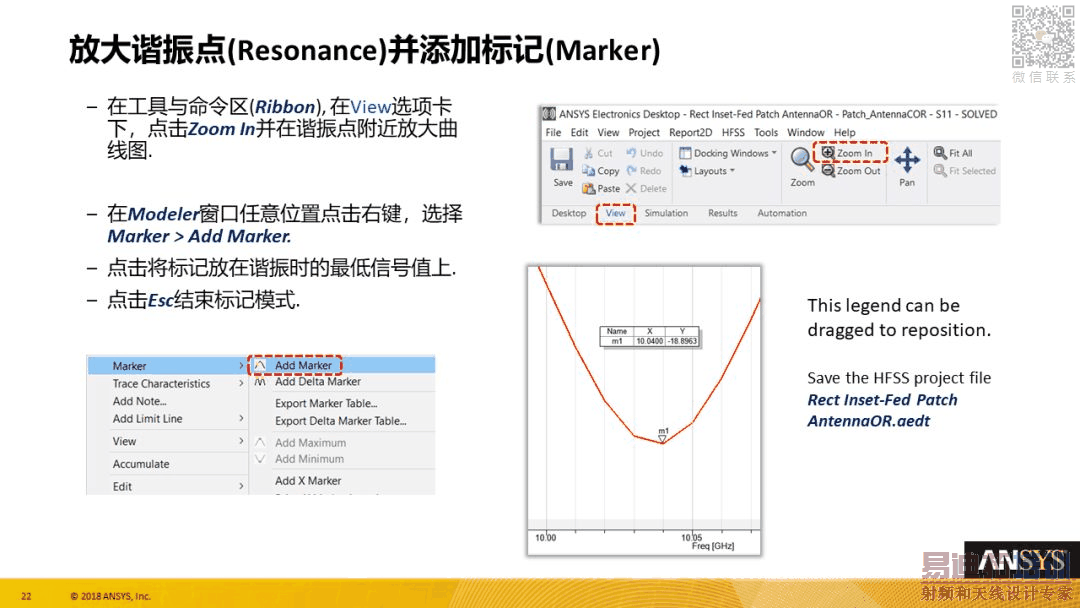Viewport: 1080px width, 608px height.
Task: Switch to the Simulation ribbon tab
Action: coord(666,213)
